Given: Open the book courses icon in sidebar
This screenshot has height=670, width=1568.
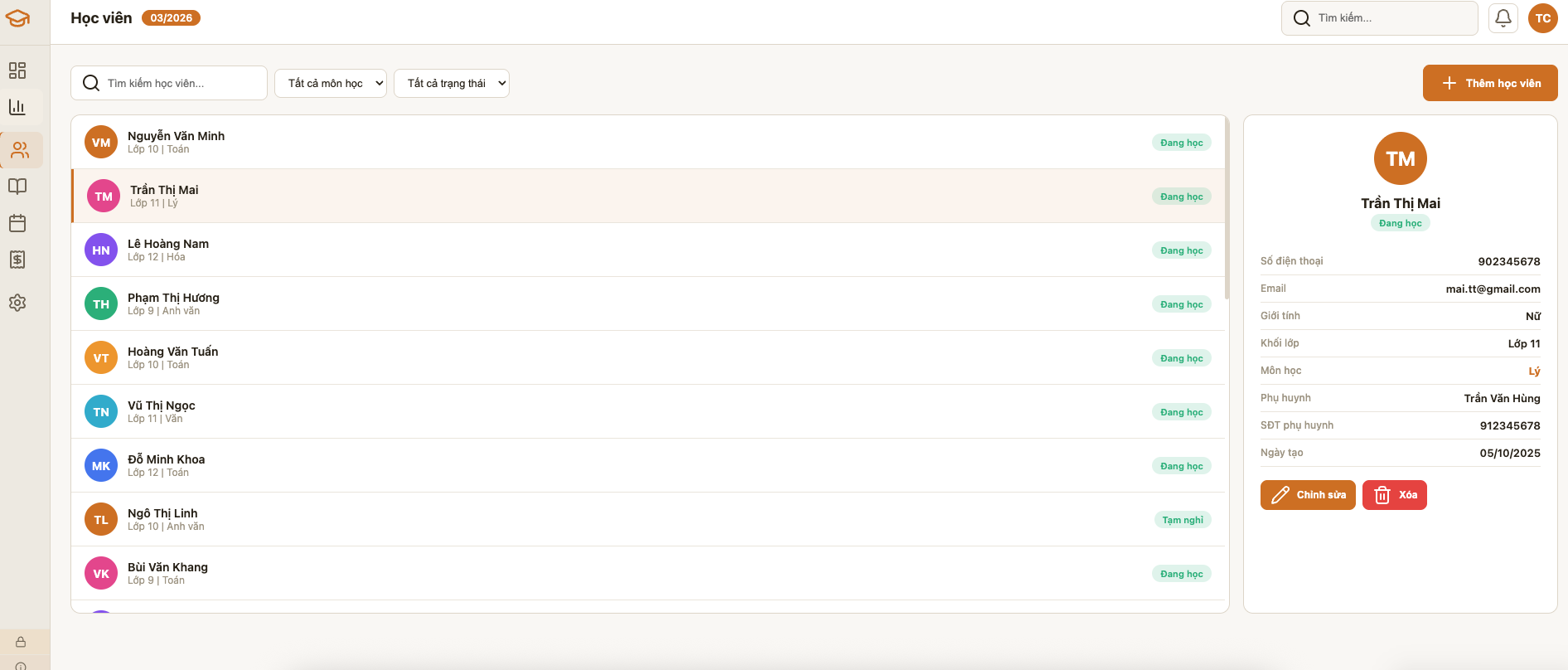Looking at the screenshot, I should (x=17, y=187).
